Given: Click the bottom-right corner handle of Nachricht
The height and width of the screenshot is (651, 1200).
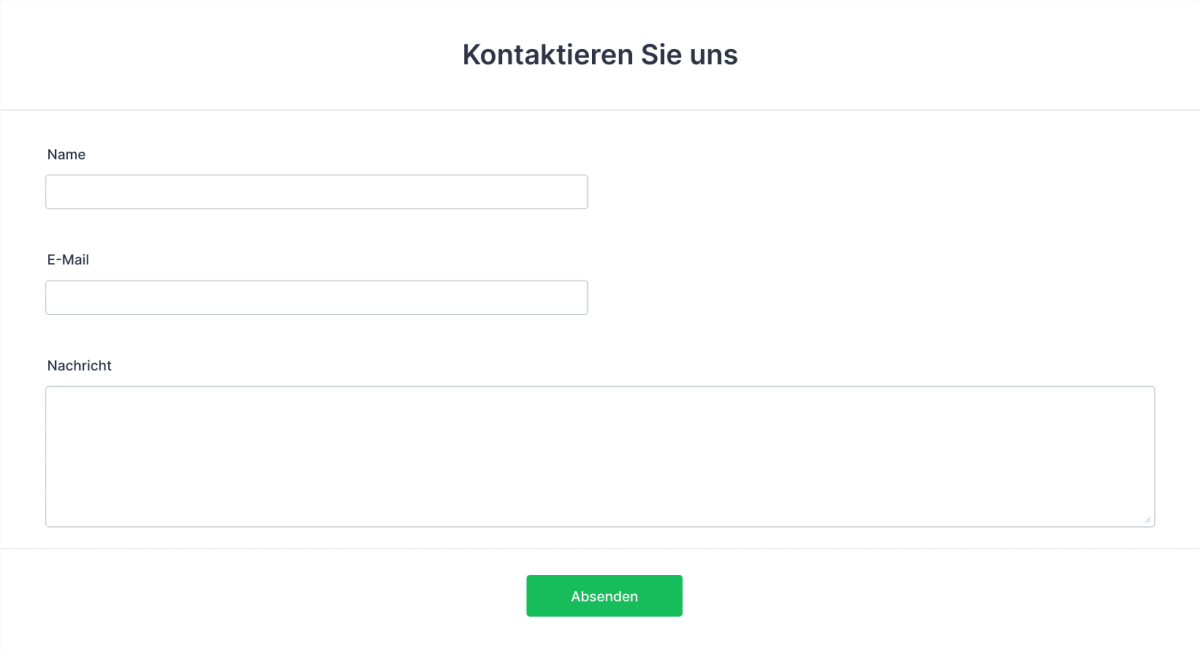Looking at the screenshot, I should (x=1148, y=519).
